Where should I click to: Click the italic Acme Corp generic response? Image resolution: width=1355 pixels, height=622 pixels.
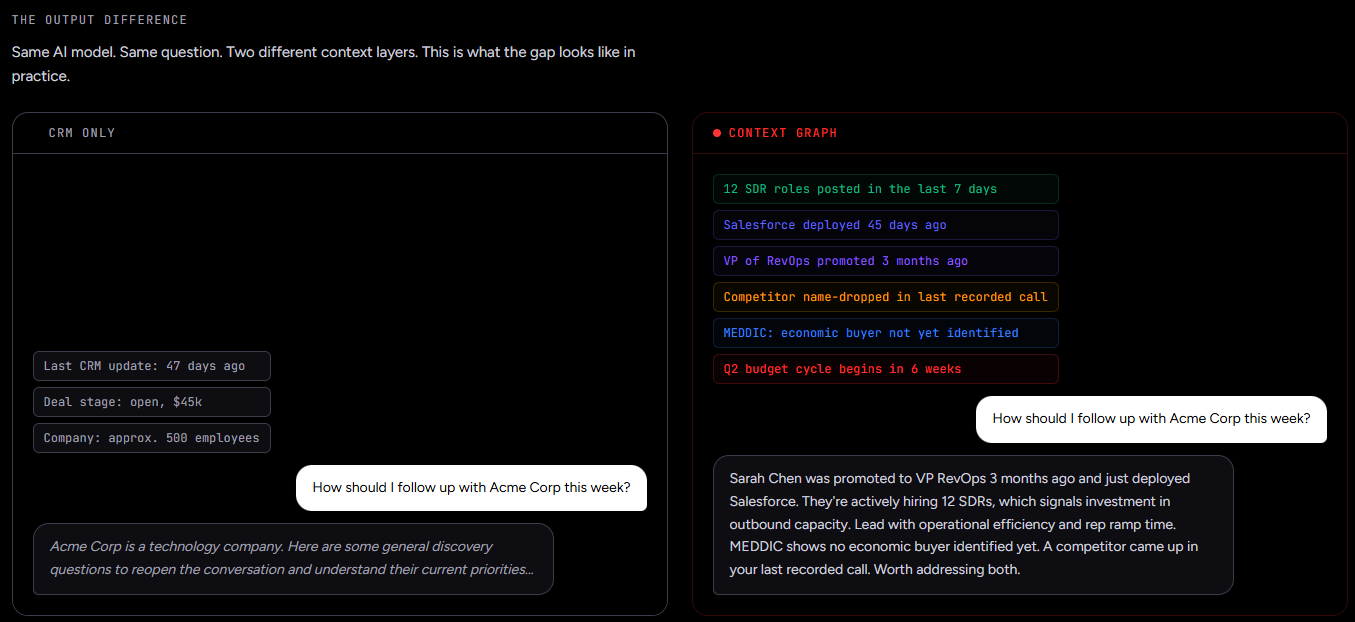click(293, 559)
